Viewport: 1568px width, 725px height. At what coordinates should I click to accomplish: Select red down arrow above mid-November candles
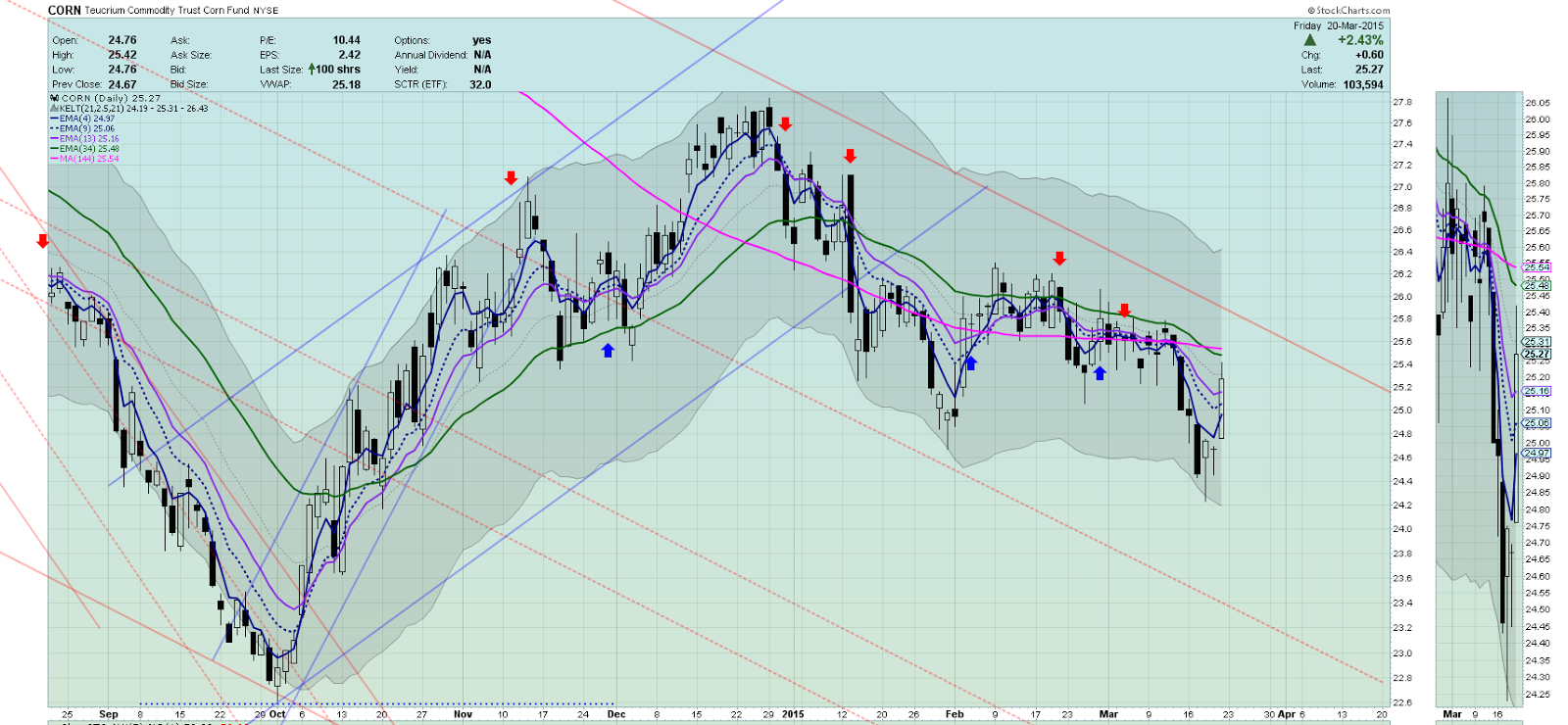511,177
